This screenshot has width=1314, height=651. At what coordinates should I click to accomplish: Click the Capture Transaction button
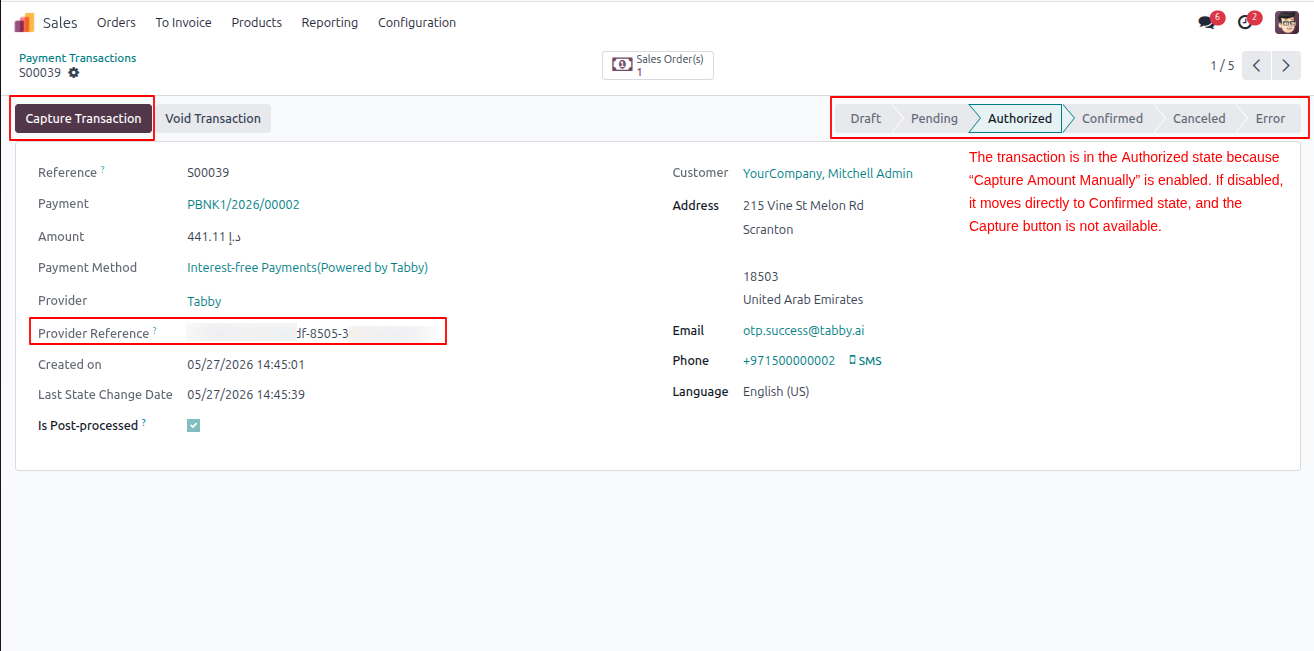84,118
